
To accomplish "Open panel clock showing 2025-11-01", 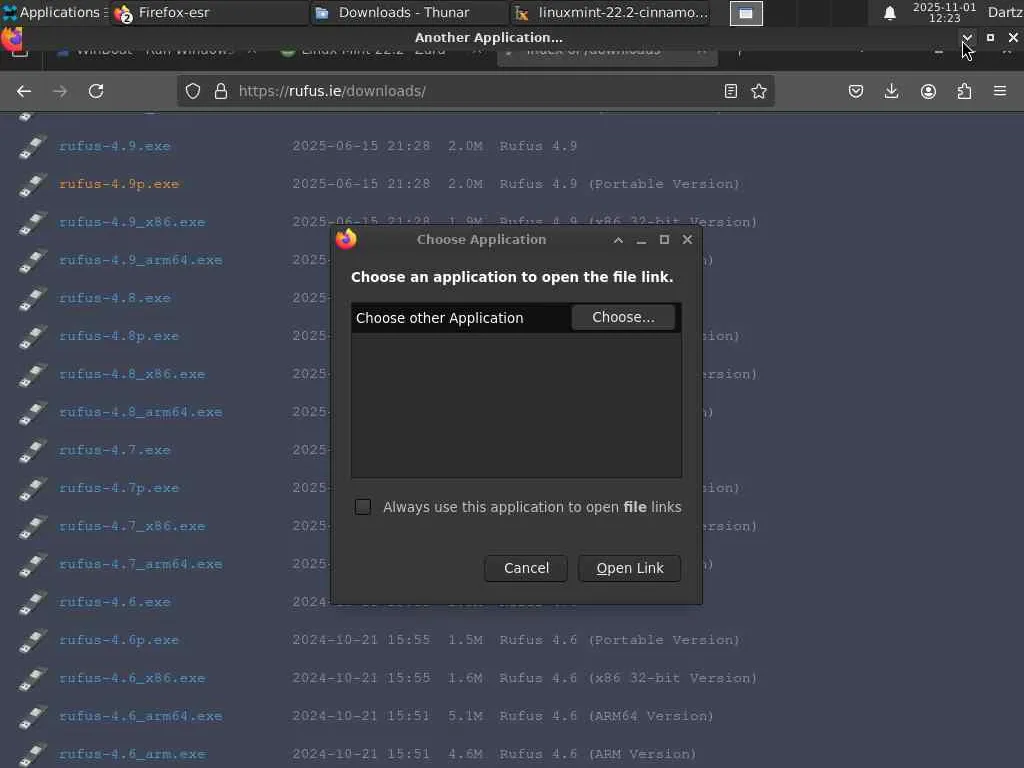I will (944, 12).
